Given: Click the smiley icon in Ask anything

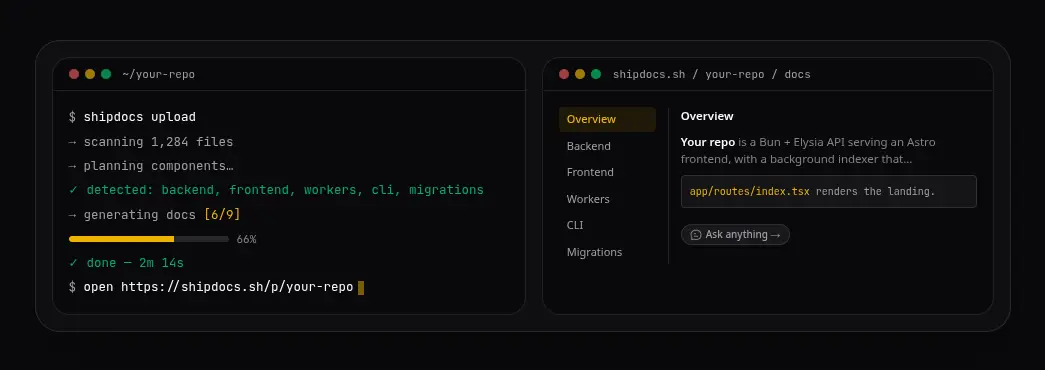Looking at the screenshot, I should pyautogui.click(x=696, y=235).
